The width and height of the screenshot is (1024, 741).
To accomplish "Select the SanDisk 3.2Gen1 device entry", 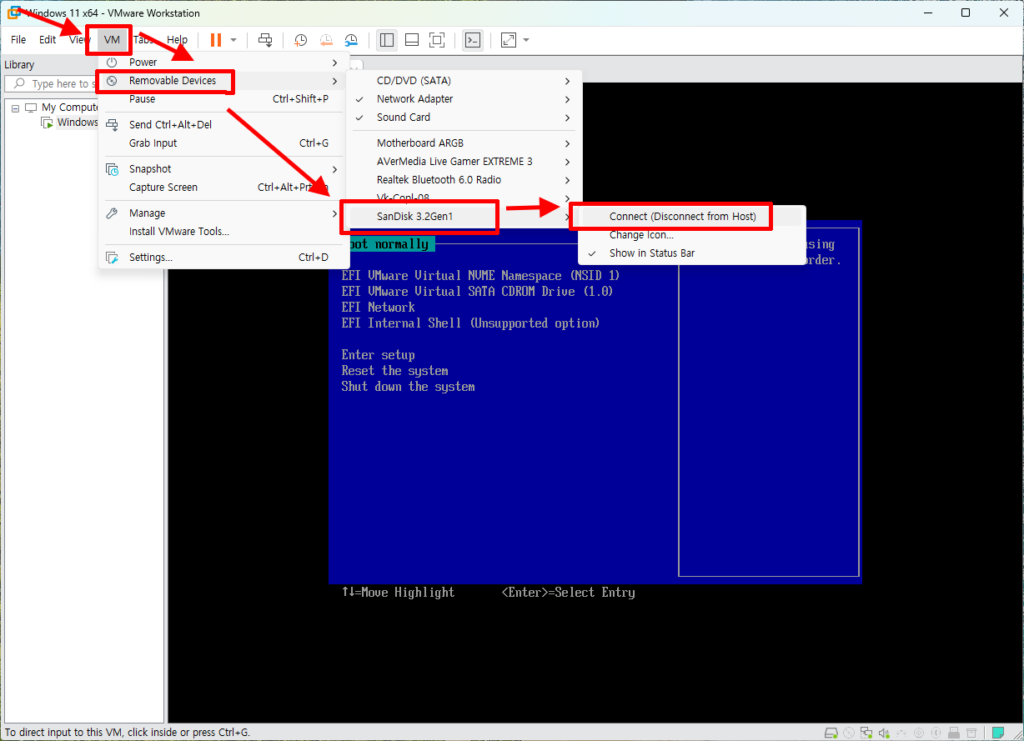I will [464, 216].
